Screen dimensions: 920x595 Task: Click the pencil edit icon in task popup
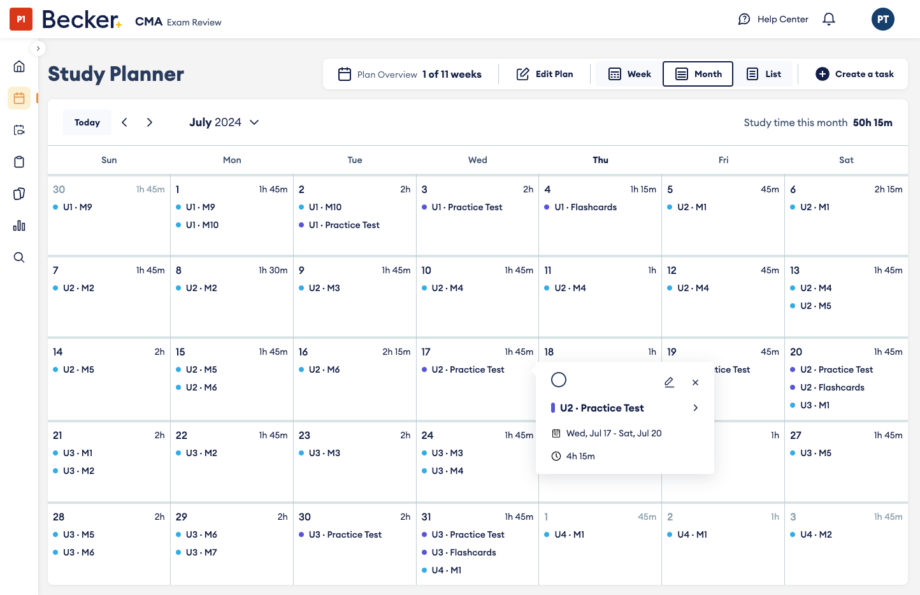click(x=669, y=382)
